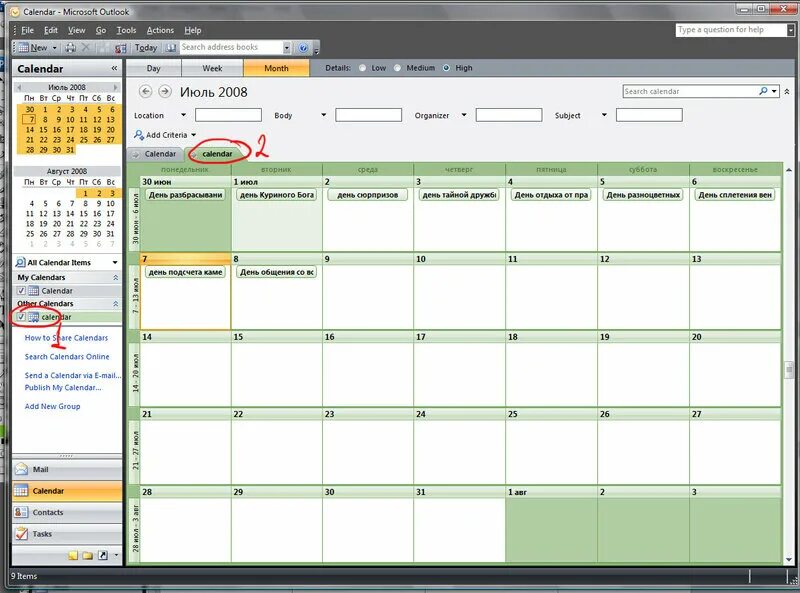Viewport: 800px width, 593px height.
Task: Open the Tasks navigation button
Action: (x=67, y=534)
